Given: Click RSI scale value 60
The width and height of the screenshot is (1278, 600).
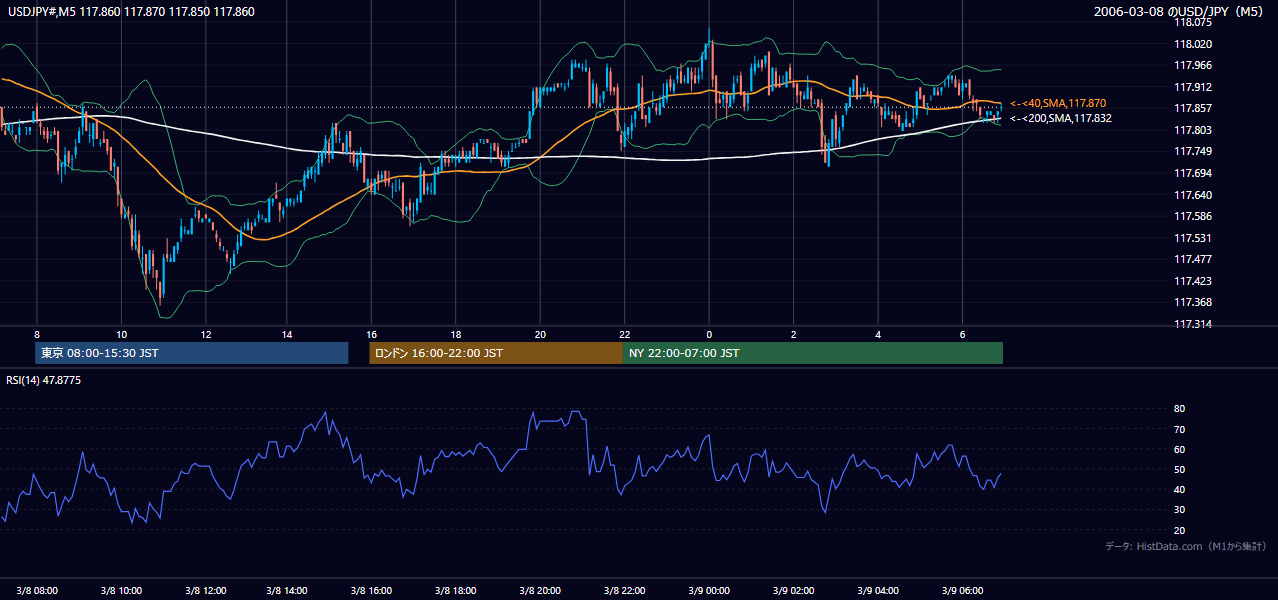Looking at the screenshot, I should [x=1179, y=449].
